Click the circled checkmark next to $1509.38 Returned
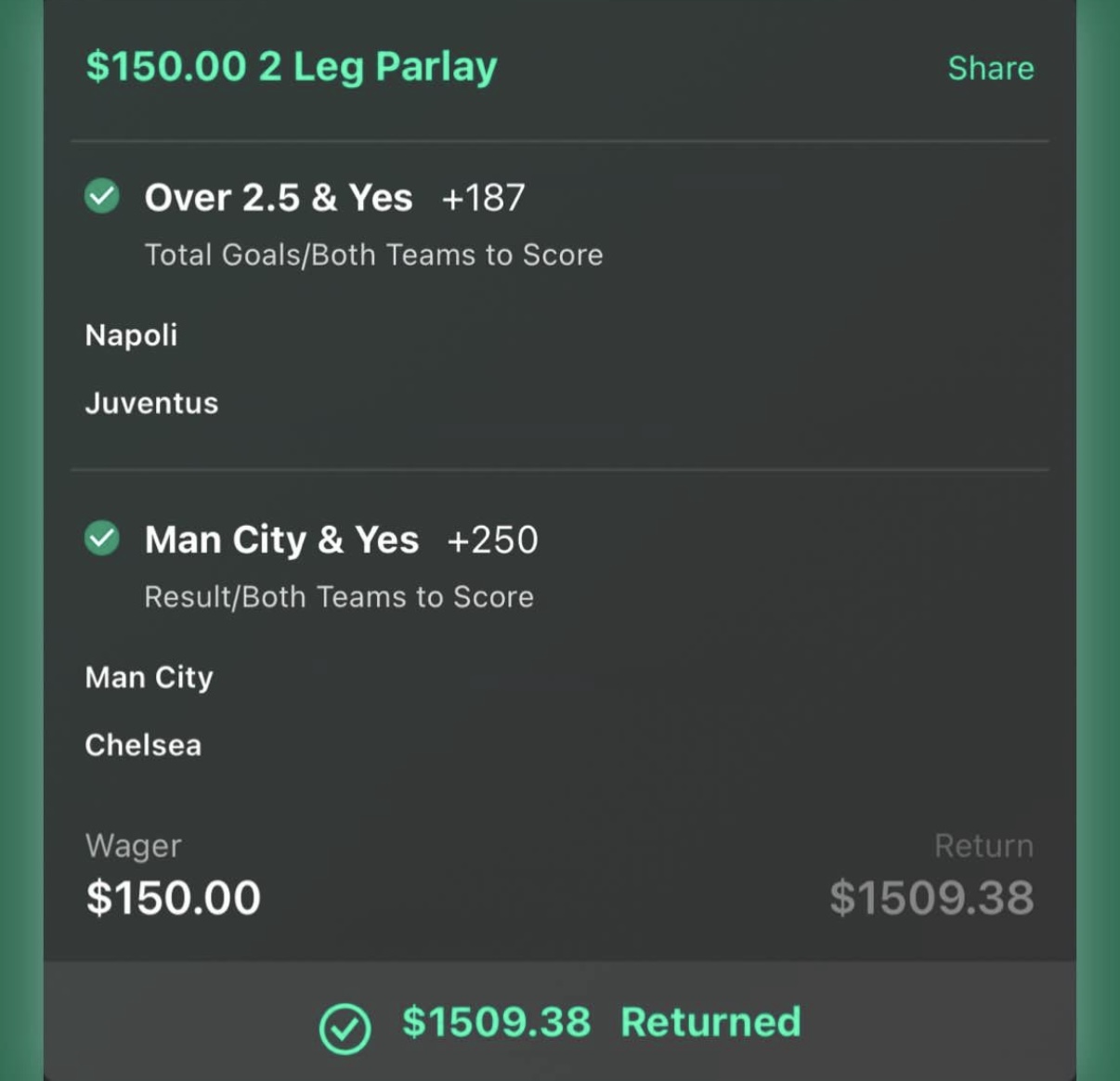This screenshot has width=1120, height=1081. tap(345, 1028)
